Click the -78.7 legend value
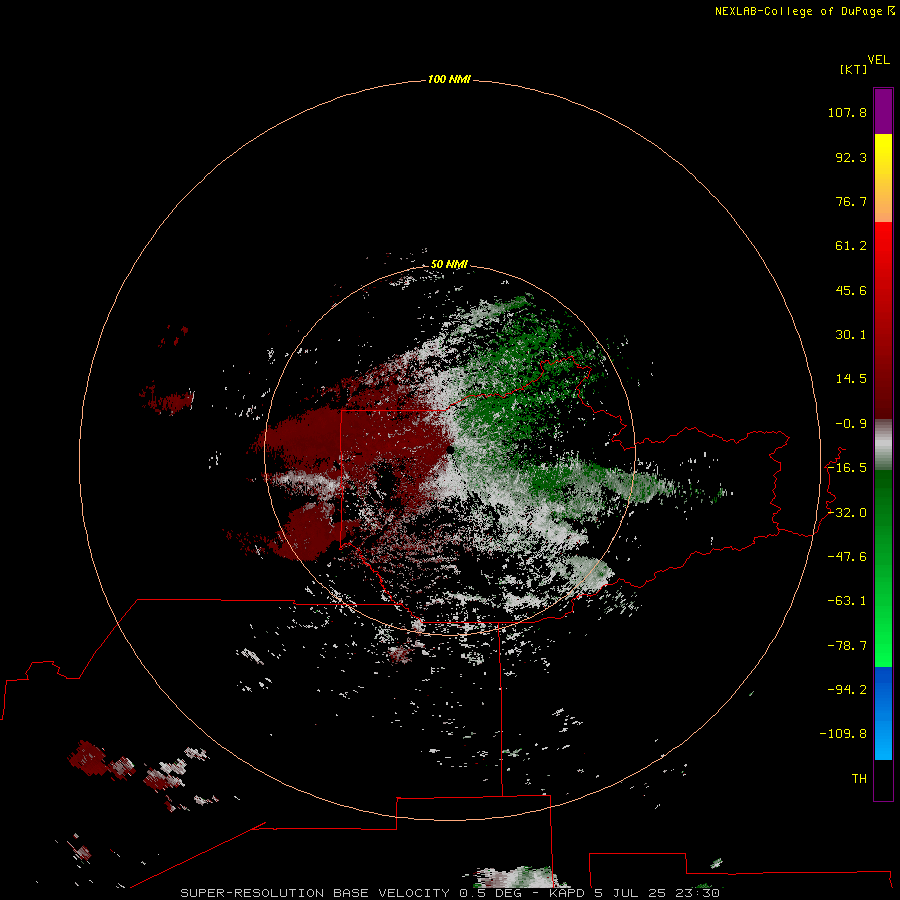This screenshot has width=900, height=900. (847, 646)
